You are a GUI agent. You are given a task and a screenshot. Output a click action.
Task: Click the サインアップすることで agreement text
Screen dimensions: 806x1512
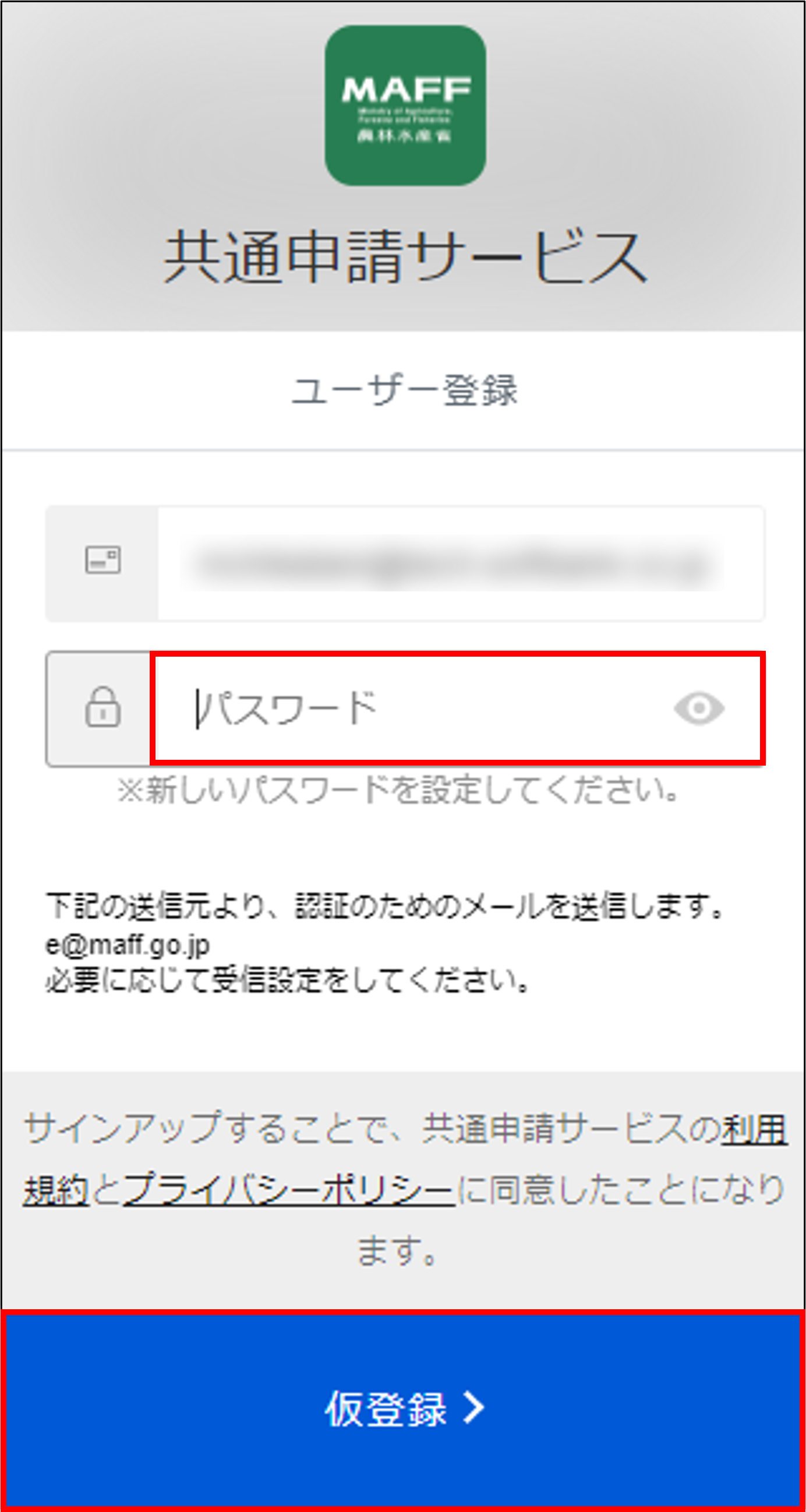click(405, 1189)
